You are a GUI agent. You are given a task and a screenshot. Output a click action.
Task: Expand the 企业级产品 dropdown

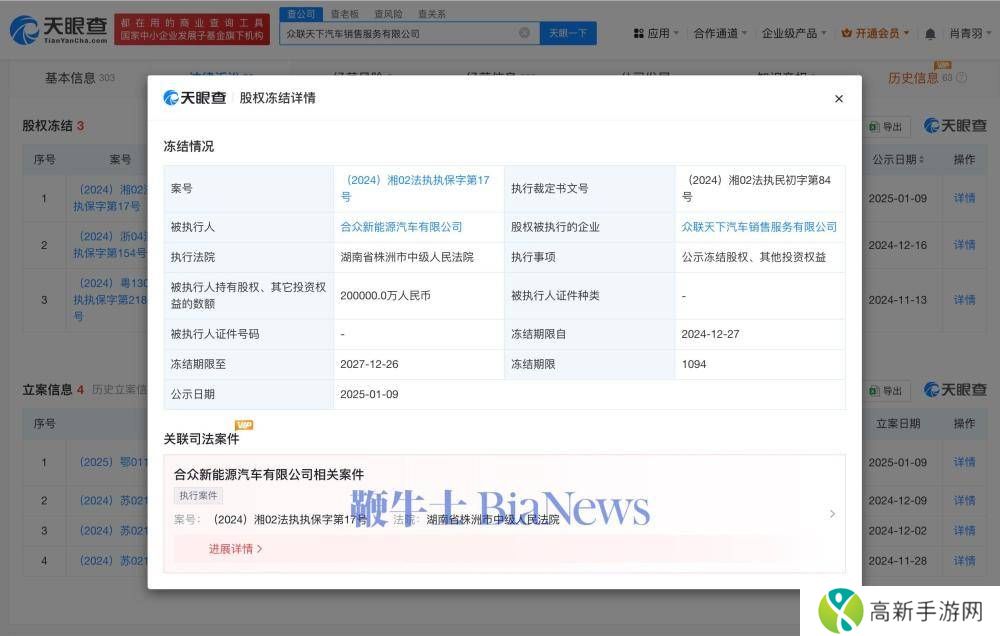click(794, 33)
